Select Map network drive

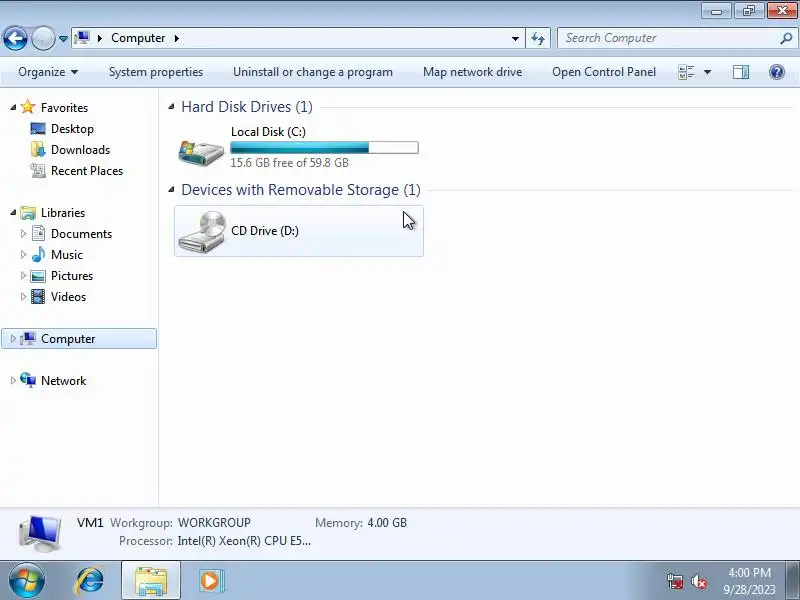(472, 72)
